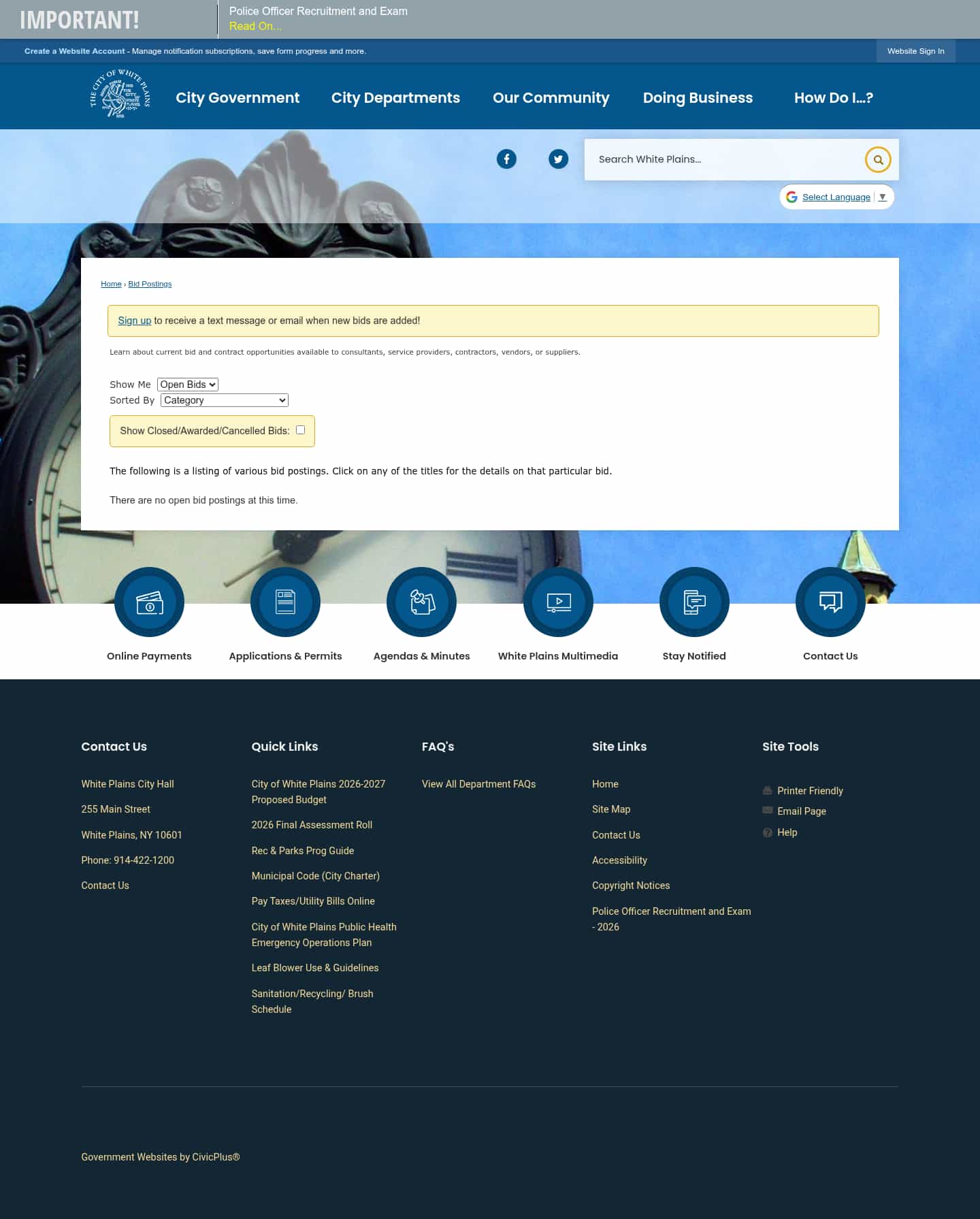This screenshot has width=980, height=1219.
Task: Click Contact Us under Site Links
Action: click(x=616, y=835)
